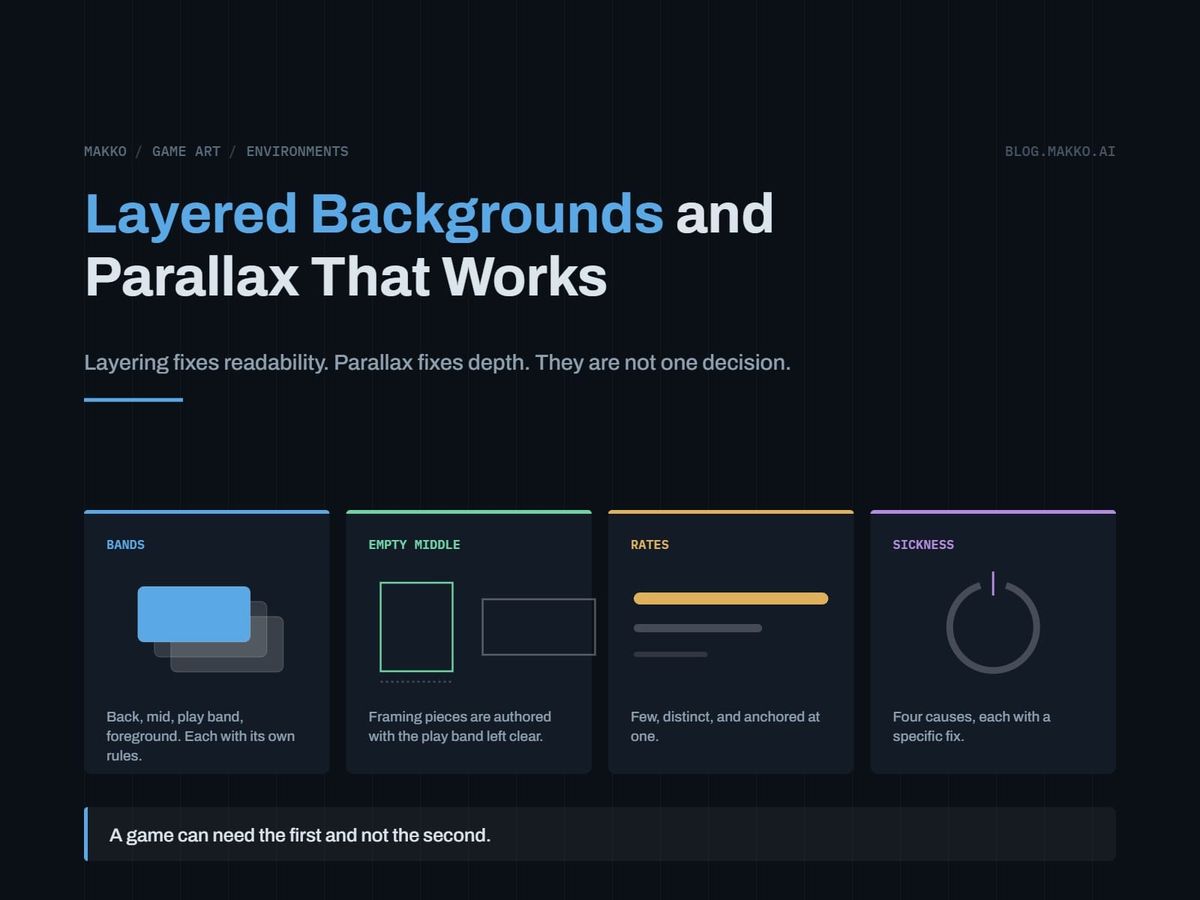Click the green framing rectangle illustration
This screenshot has width=1200, height=900.
point(416,627)
